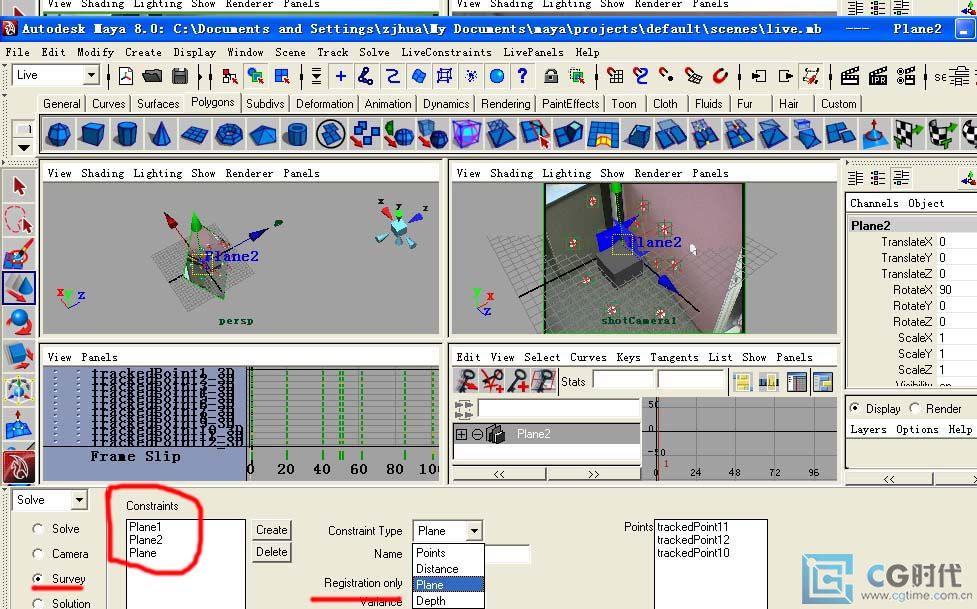Pick the Lasso select tool in the toolbox

pos(19,220)
